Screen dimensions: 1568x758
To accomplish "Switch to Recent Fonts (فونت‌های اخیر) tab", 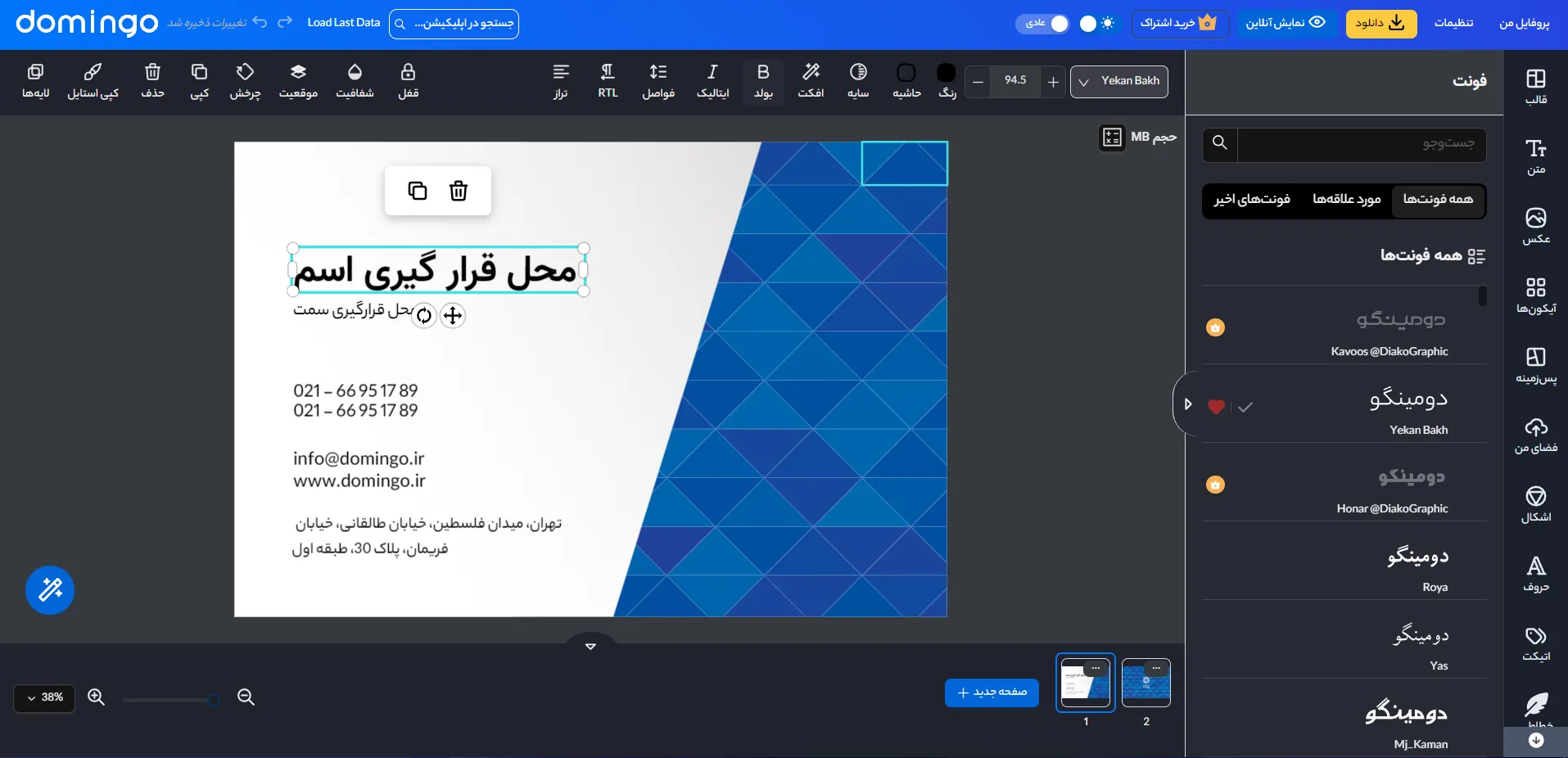I will [x=1252, y=199].
